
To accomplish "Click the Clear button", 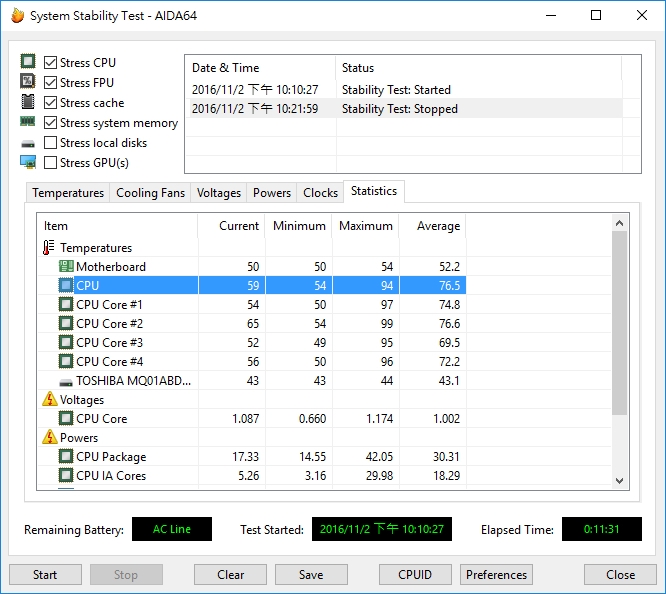I will tap(230, 574).
